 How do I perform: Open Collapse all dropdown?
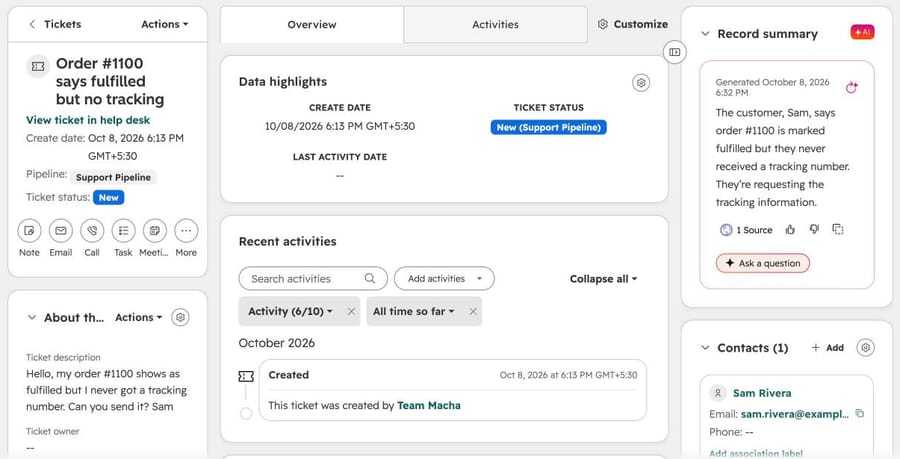(x=603, y=279)
